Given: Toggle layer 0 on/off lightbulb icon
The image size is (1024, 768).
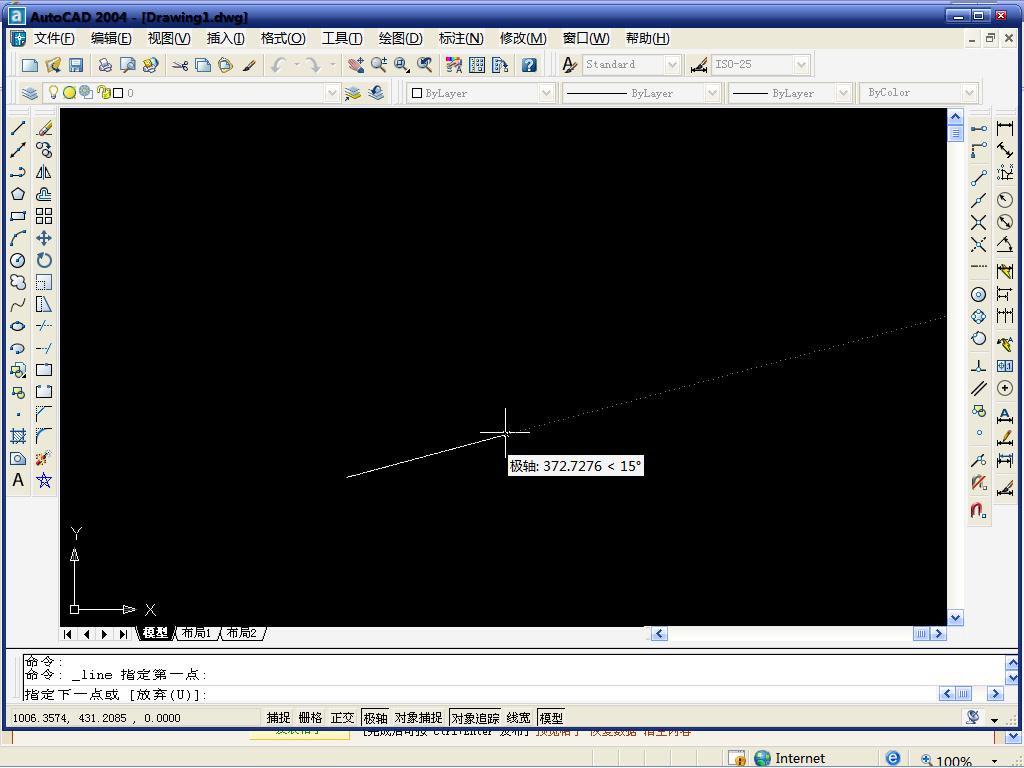Looking at the screenshot, I should [54, 93].
